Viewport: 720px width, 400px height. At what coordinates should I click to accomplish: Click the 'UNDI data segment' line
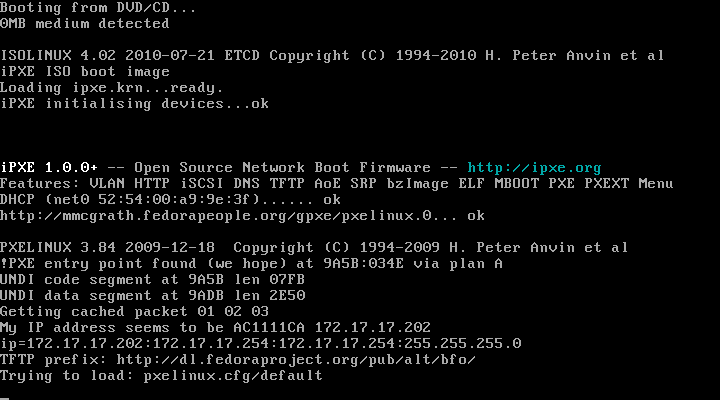point(152,296)
